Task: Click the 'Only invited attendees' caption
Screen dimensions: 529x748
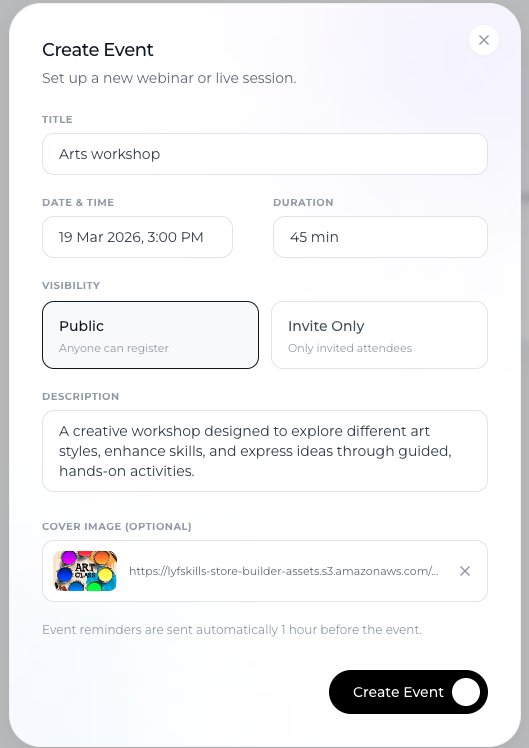Action: pos(350,348)
